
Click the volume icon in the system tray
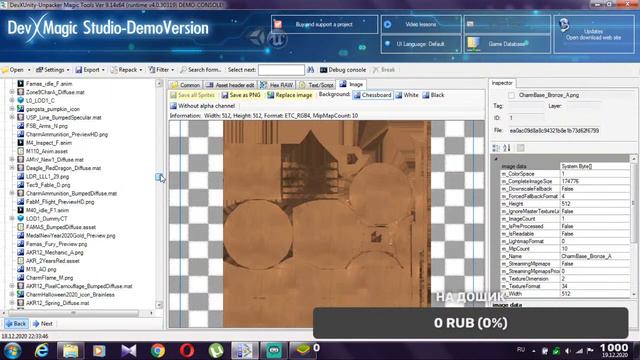pyautogui.click(x=568, y=351)
